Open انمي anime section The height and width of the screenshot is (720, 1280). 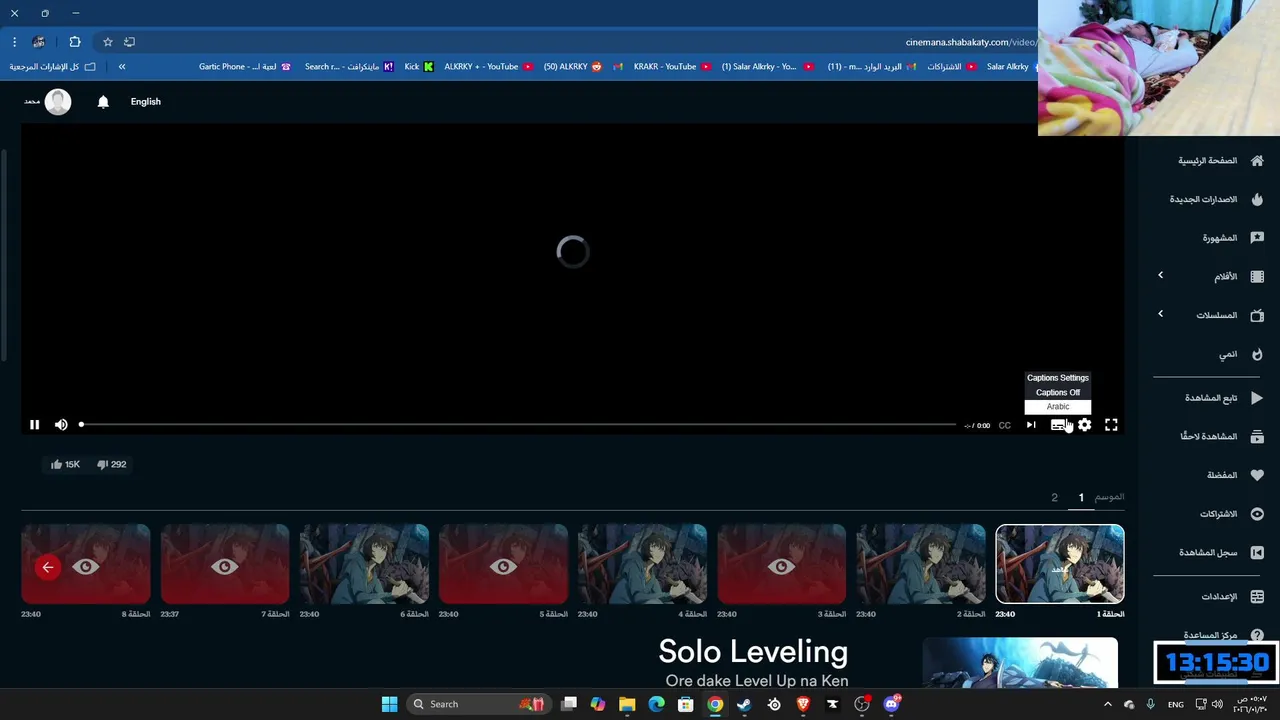click(x=1241, y=354)
